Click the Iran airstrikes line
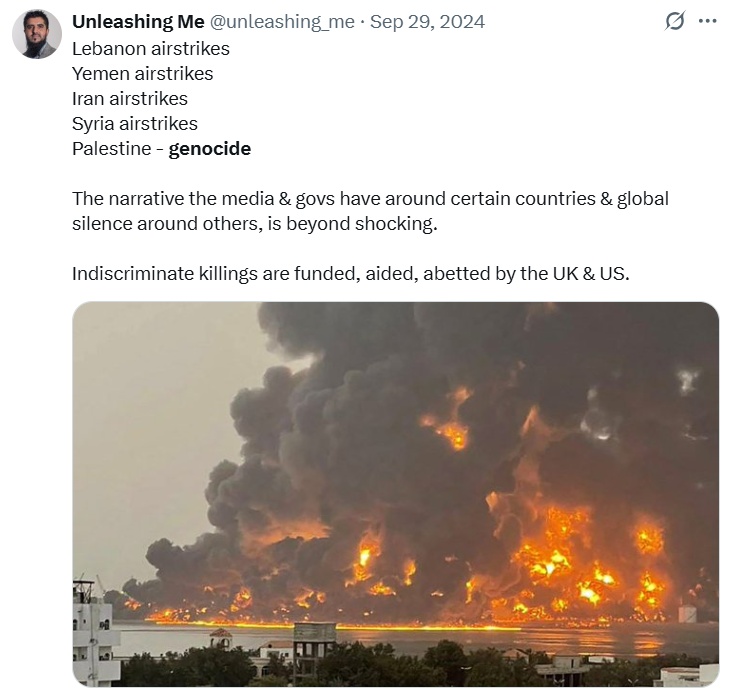The image size is (736, 700). tap(130, 98)
